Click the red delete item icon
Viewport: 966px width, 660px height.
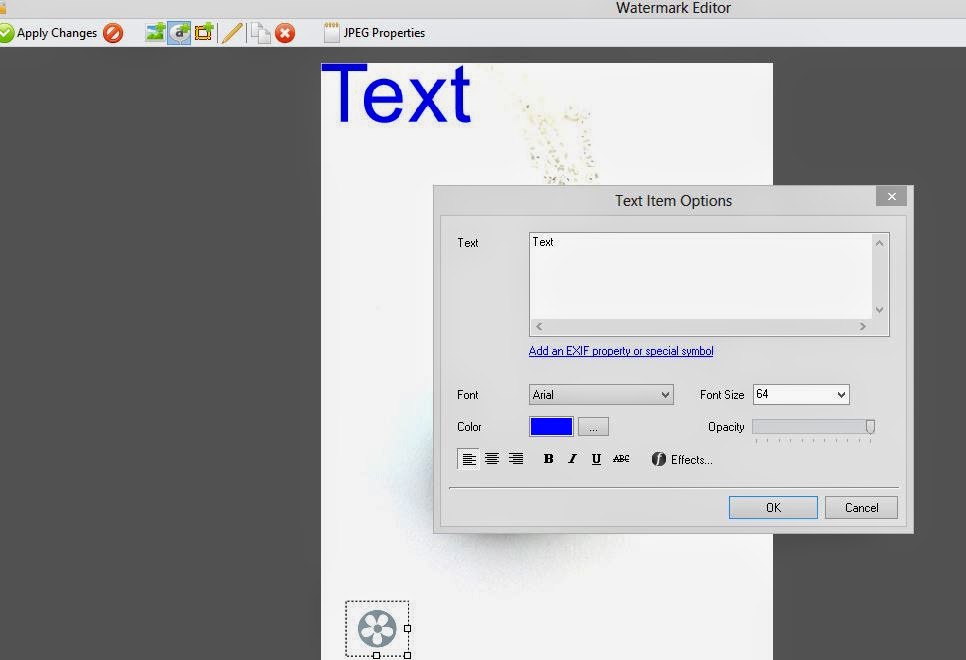click(x=285, y=33)
